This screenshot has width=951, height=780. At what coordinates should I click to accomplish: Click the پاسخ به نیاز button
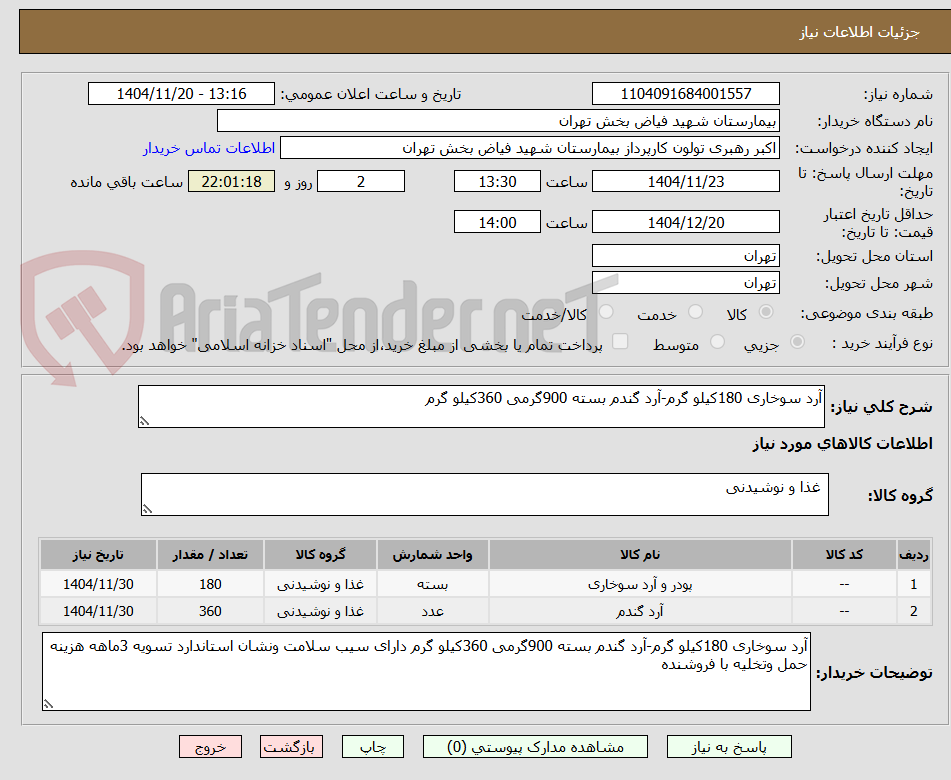[729, 747]
